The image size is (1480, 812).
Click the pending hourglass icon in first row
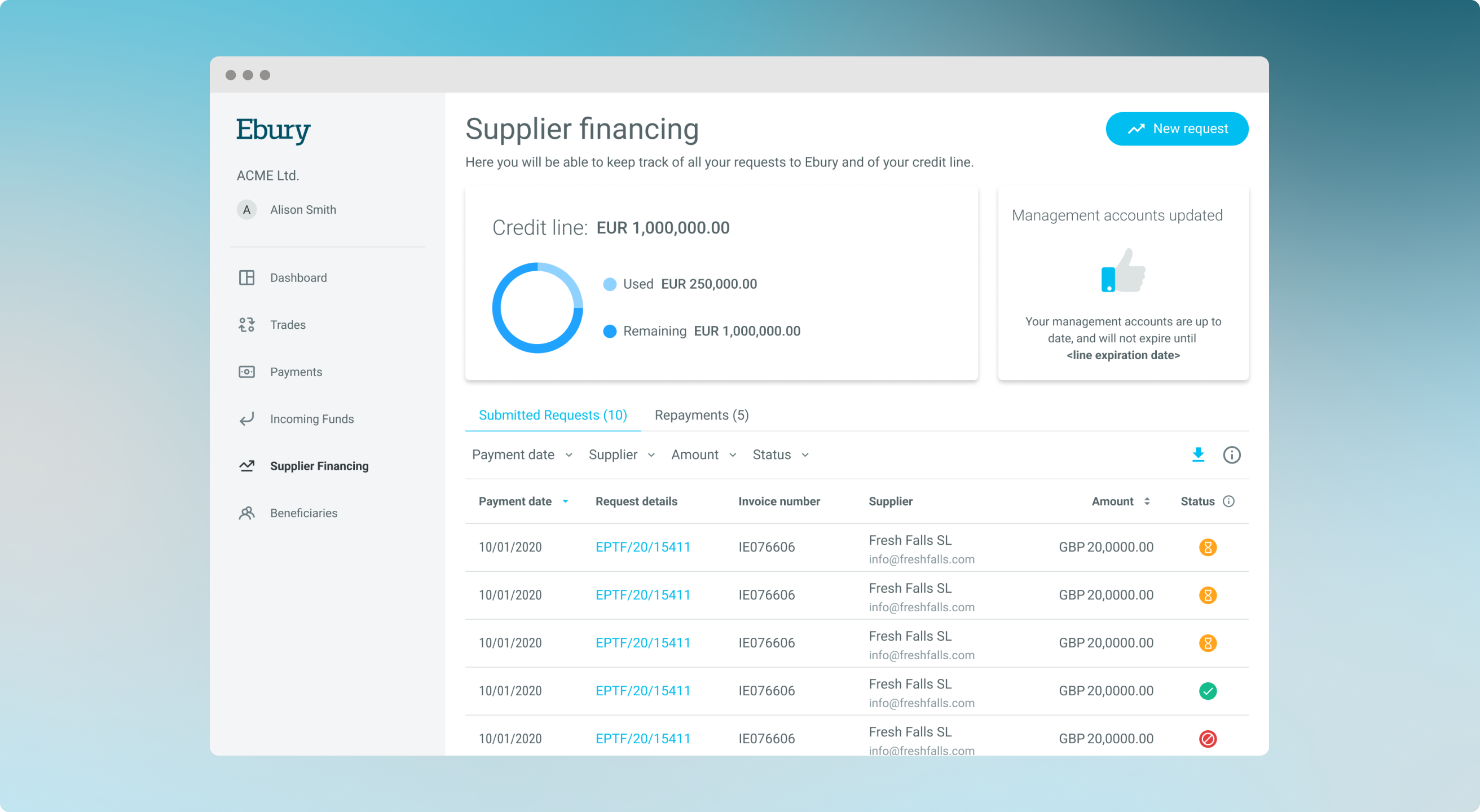pyautogui.click(x=1208, y=548)
